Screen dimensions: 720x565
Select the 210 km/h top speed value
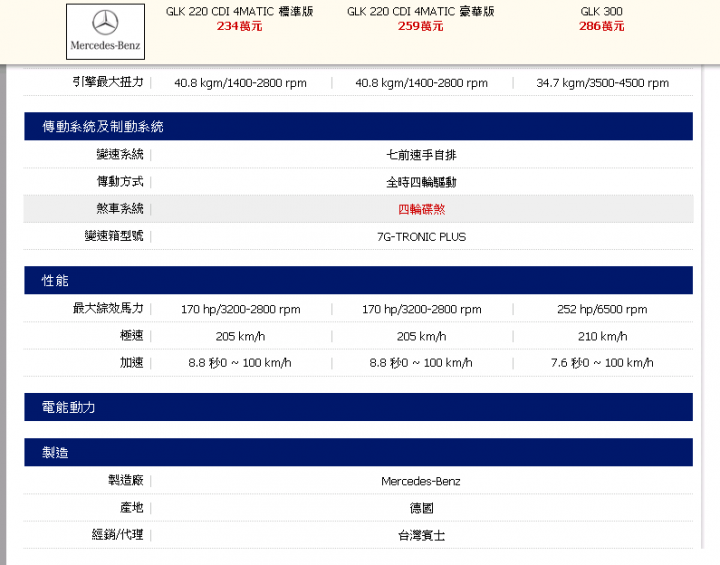coord(602,337)
